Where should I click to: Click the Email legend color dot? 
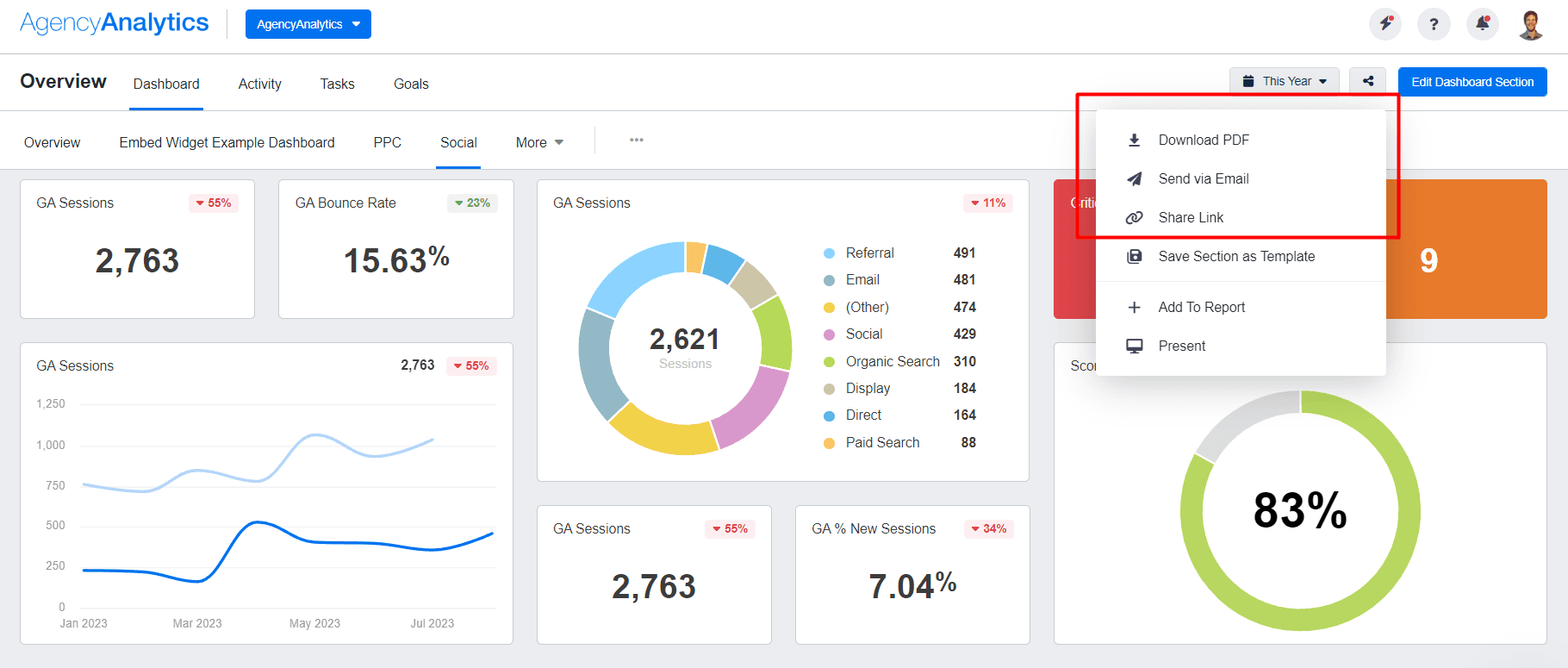pyautogui.click(x=829, y=280)
